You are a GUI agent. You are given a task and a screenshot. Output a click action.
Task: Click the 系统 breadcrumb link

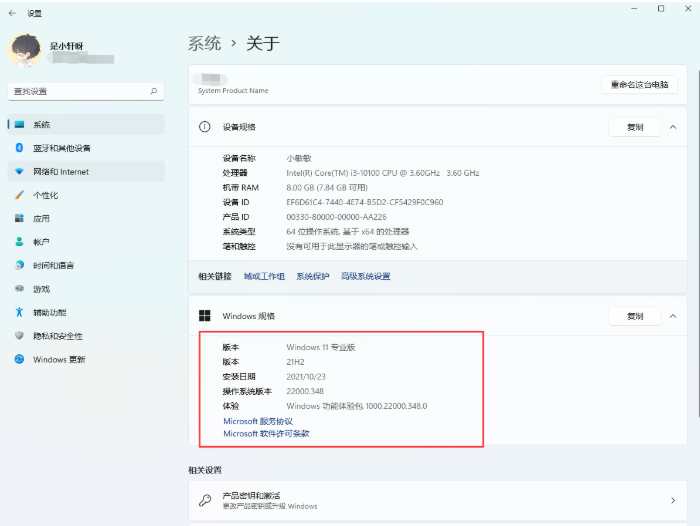pos(204,43)
